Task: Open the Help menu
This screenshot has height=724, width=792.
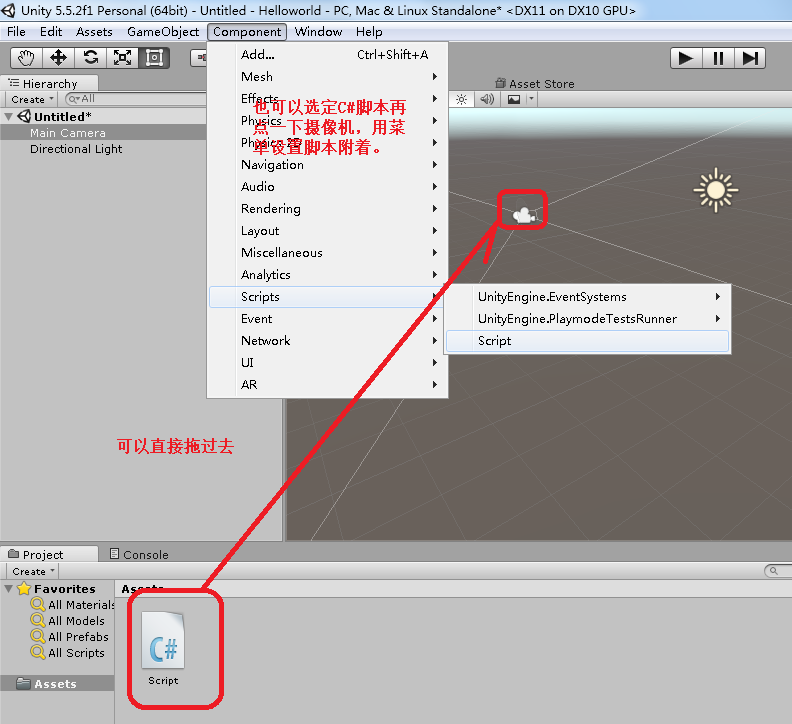Action: coord(369,32)
